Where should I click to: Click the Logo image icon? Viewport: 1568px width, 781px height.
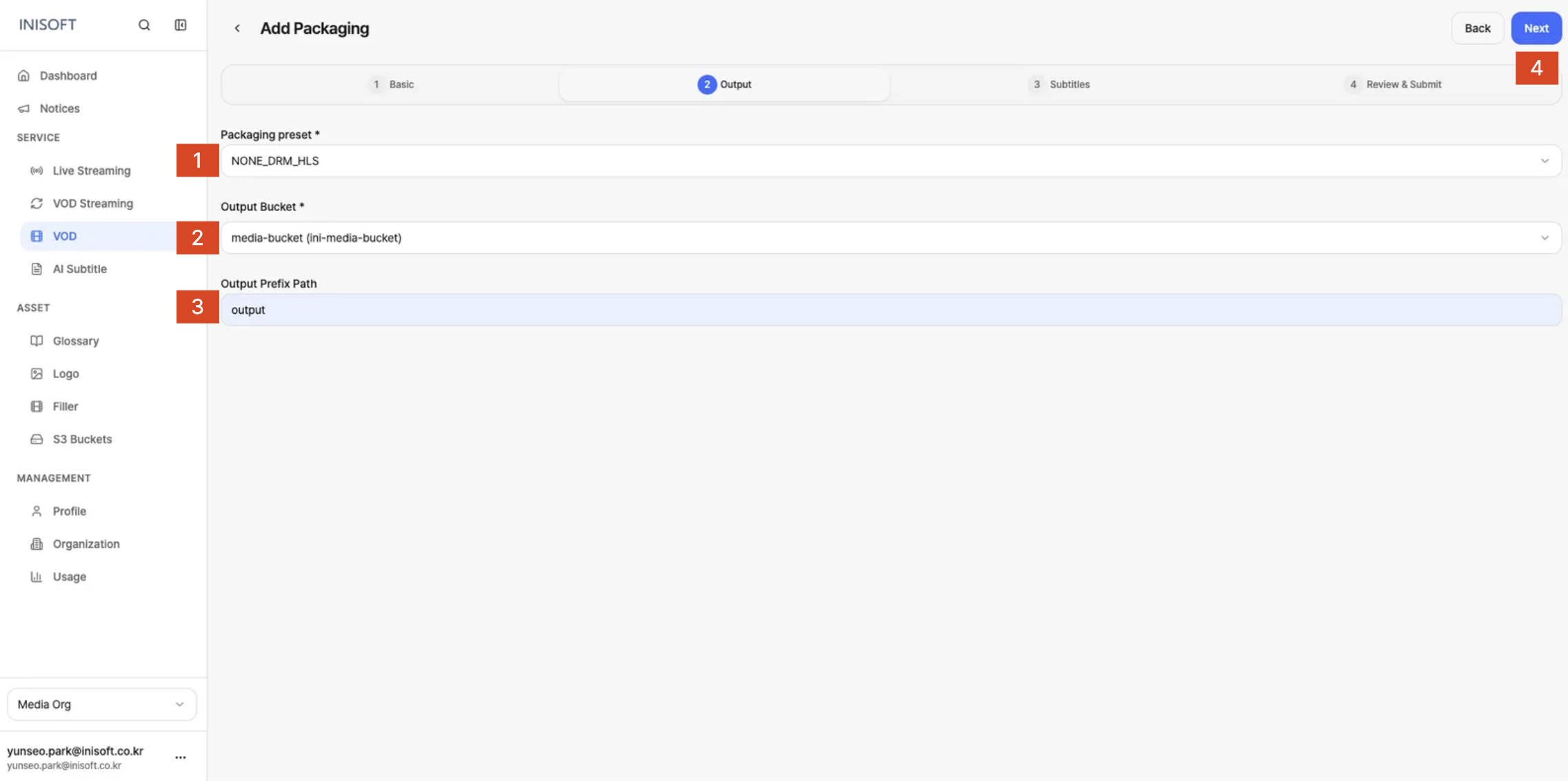pos(37,373)
